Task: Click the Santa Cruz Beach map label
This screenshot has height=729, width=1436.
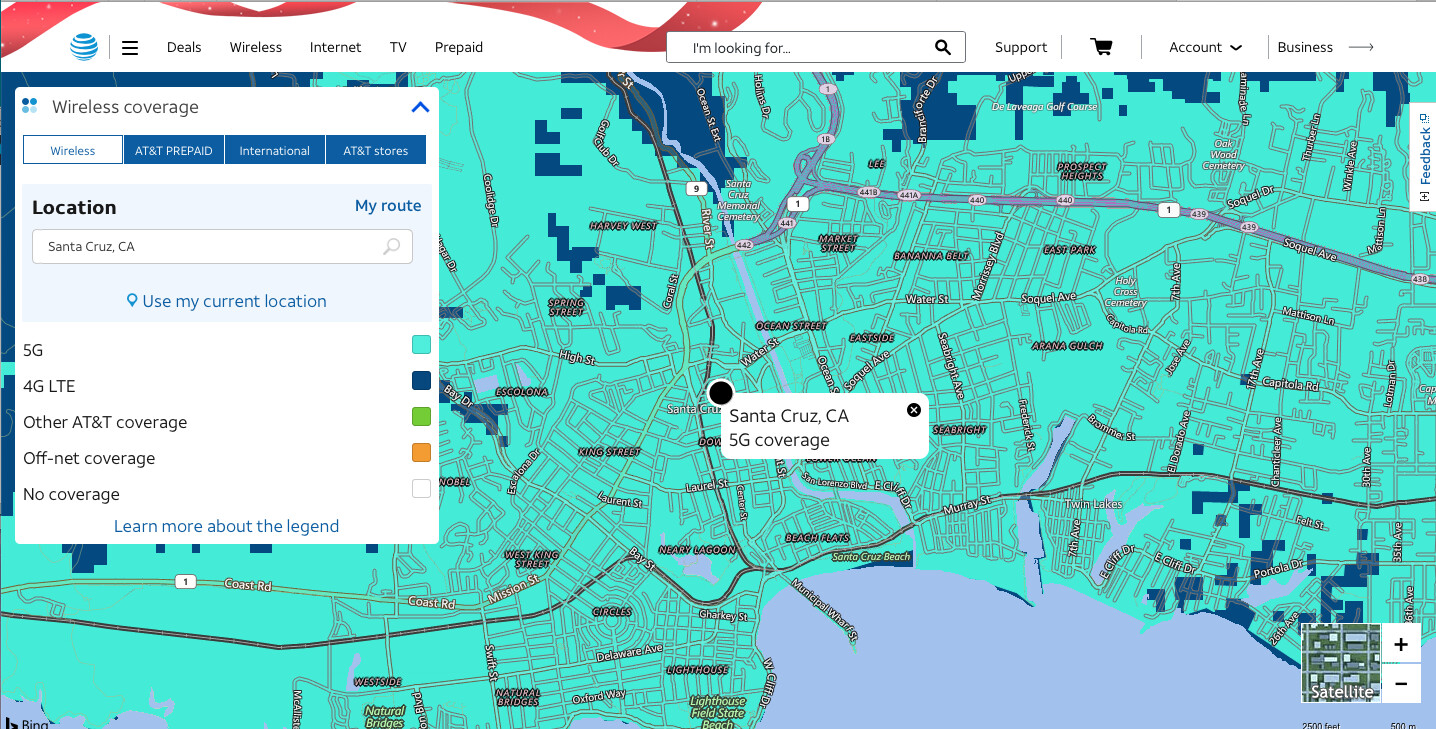Action: click(871, 557)
